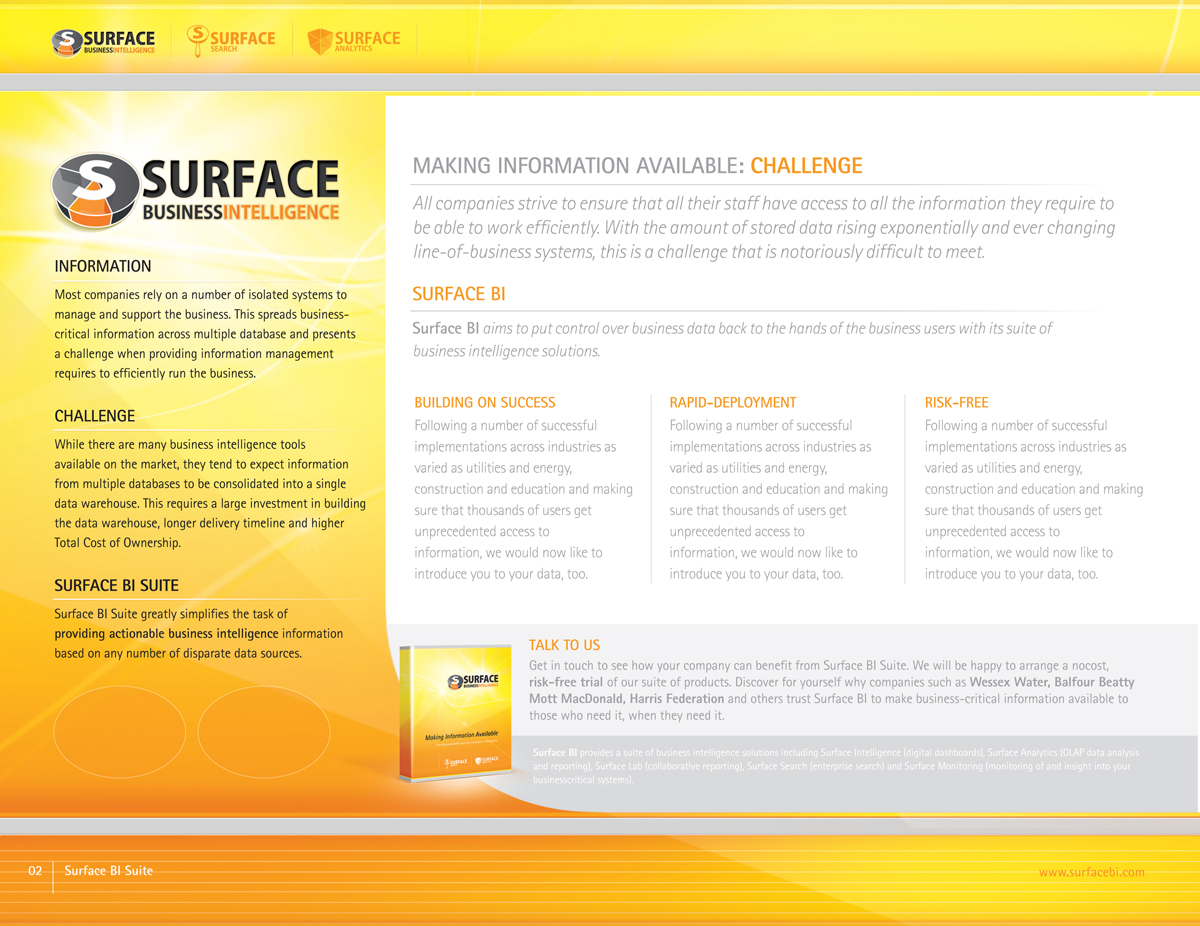Click the CHALLENGE sidebar heading
The image size is (1200, 926).
point(94,416)
